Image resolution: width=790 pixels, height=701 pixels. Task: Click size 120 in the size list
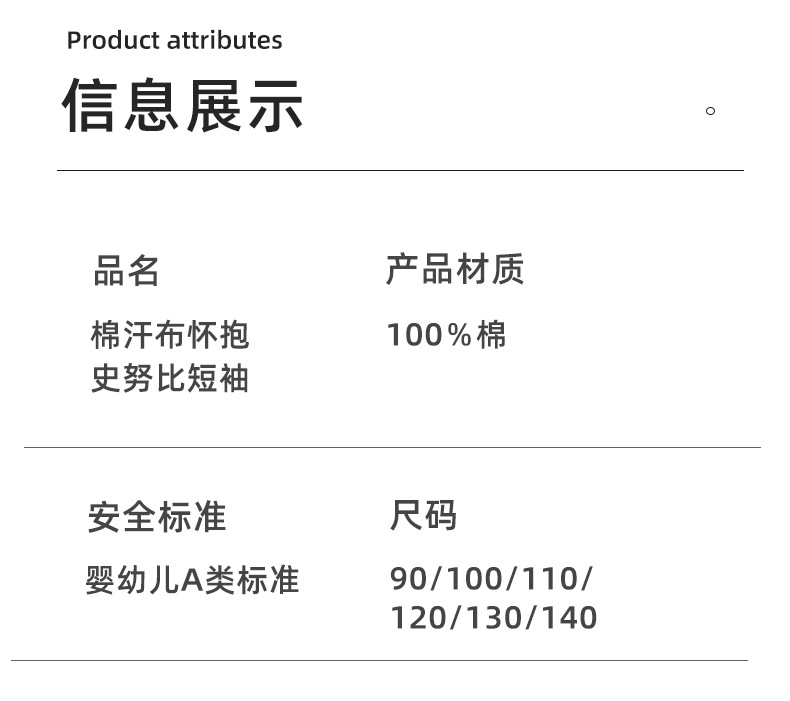(418, 618)
